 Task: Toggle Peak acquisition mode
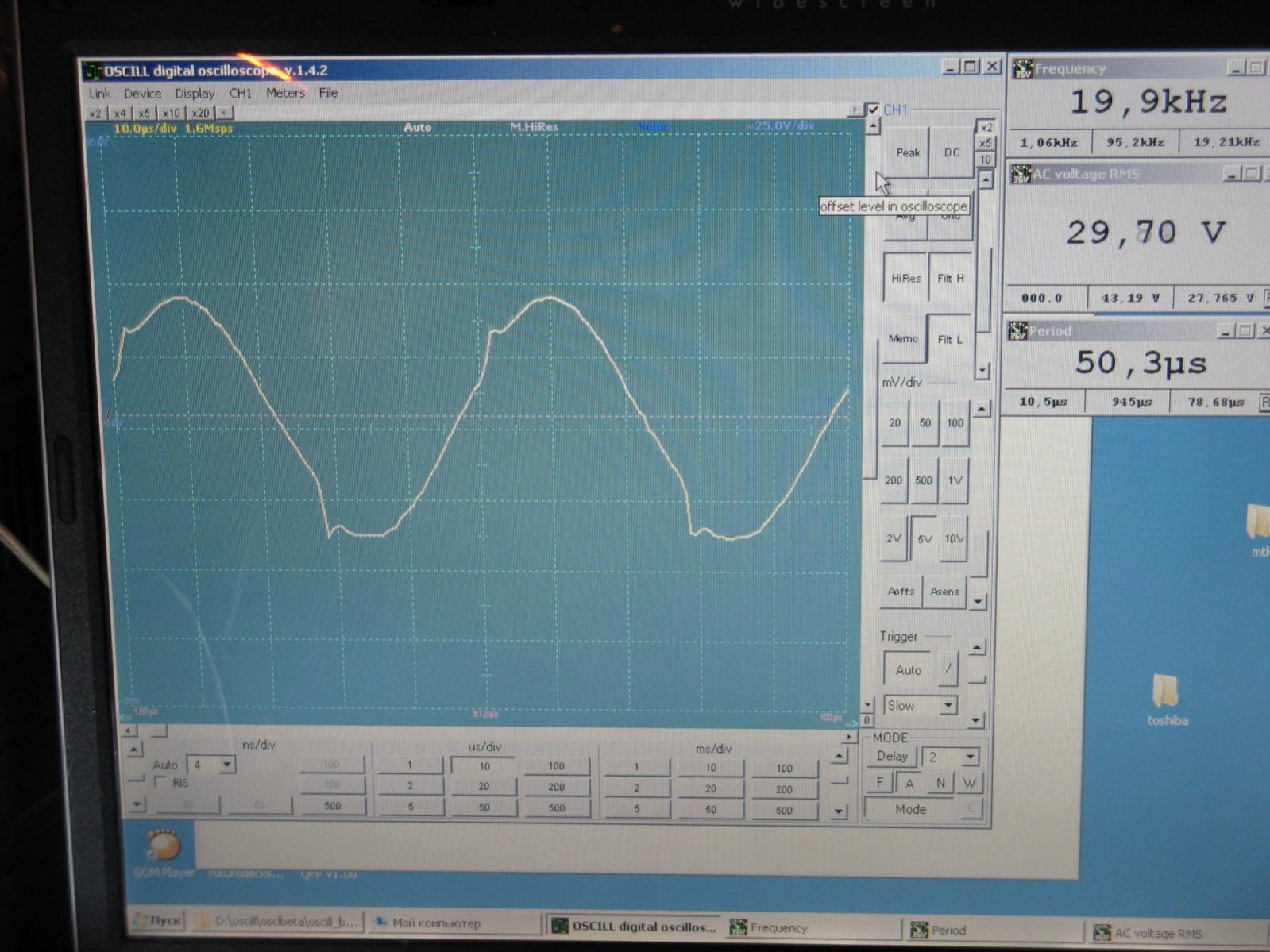click(x=907, y=152)
